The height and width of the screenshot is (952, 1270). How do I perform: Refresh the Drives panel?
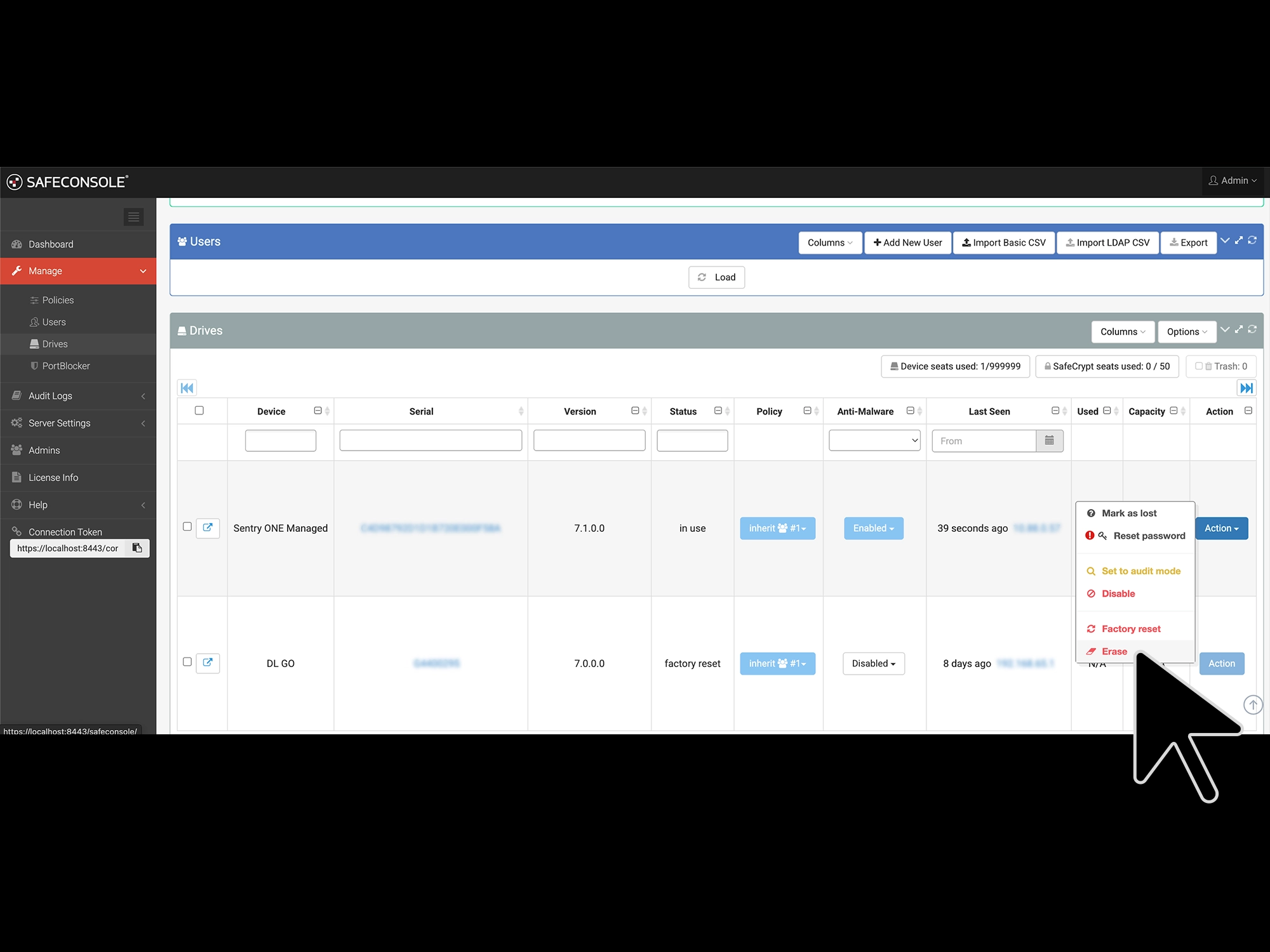coord(1252,329)
